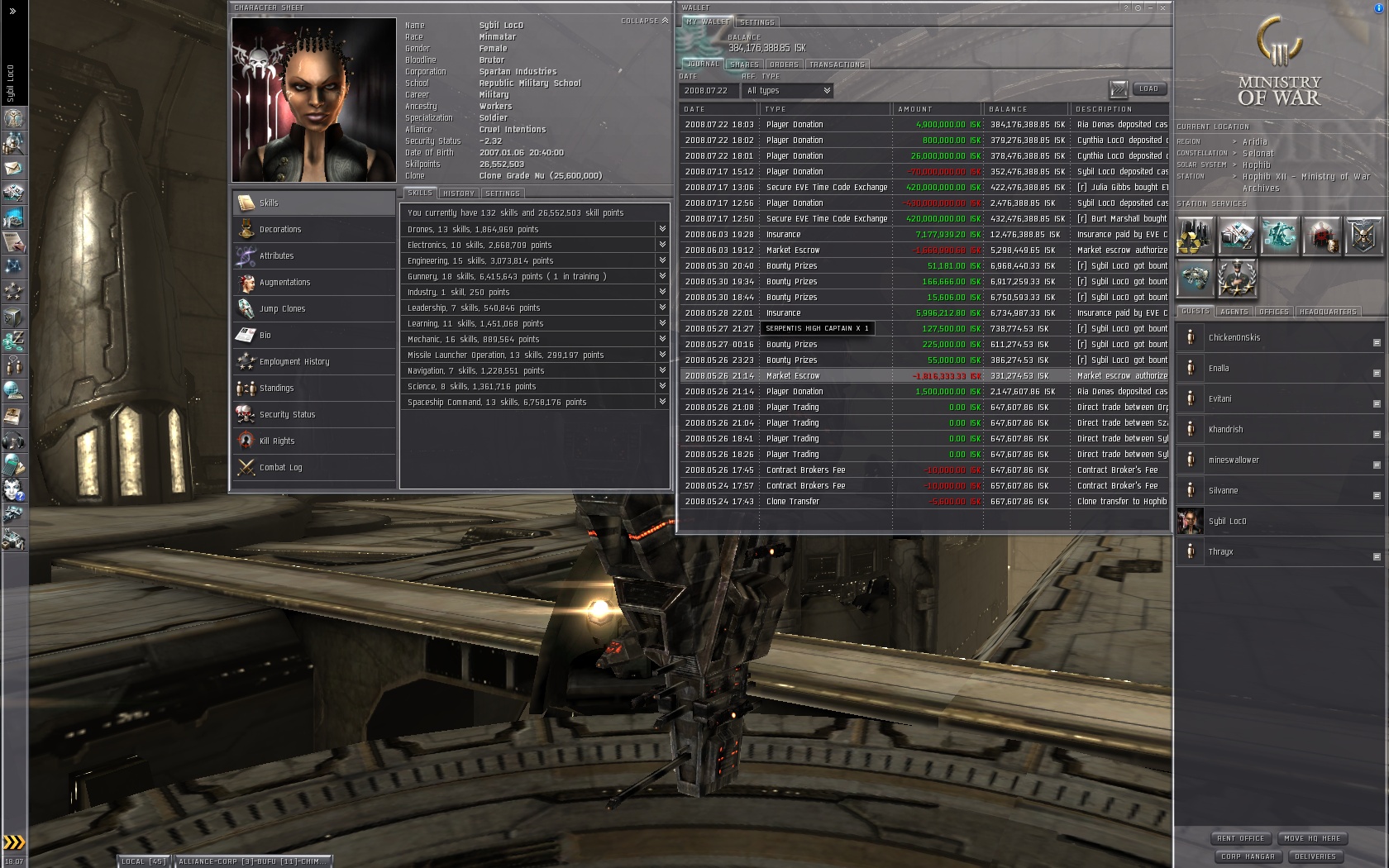The image size is (1389, 868).
Task: Expand the Navigation skill group
Action: [662, 370]
